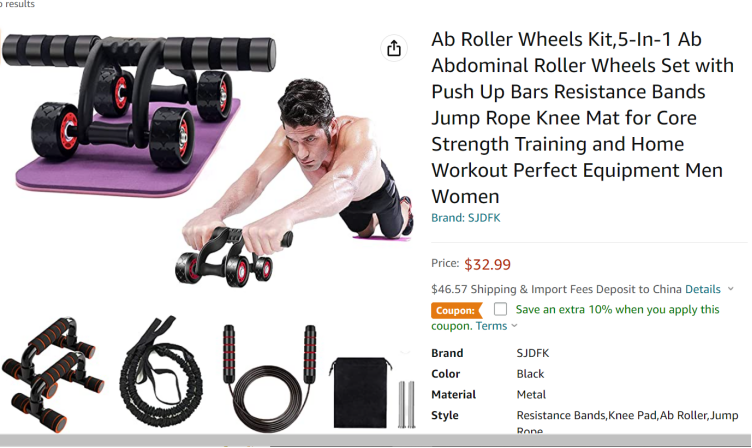Expand the coupon Terms chevron
Image resolution: width=752 pixels, height=448 pixels.
515,326
